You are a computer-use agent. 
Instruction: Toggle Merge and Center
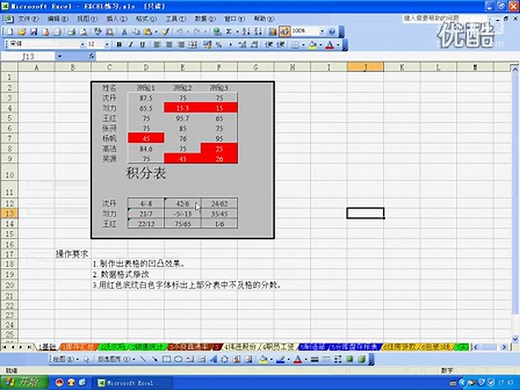[192, 44]
